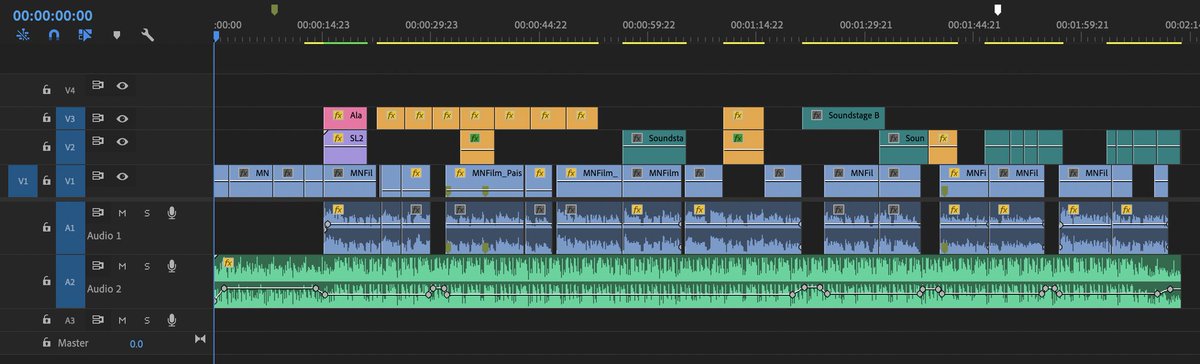Target track V4 button
This screenshot has height=364, width=1200.
point(70,90)
